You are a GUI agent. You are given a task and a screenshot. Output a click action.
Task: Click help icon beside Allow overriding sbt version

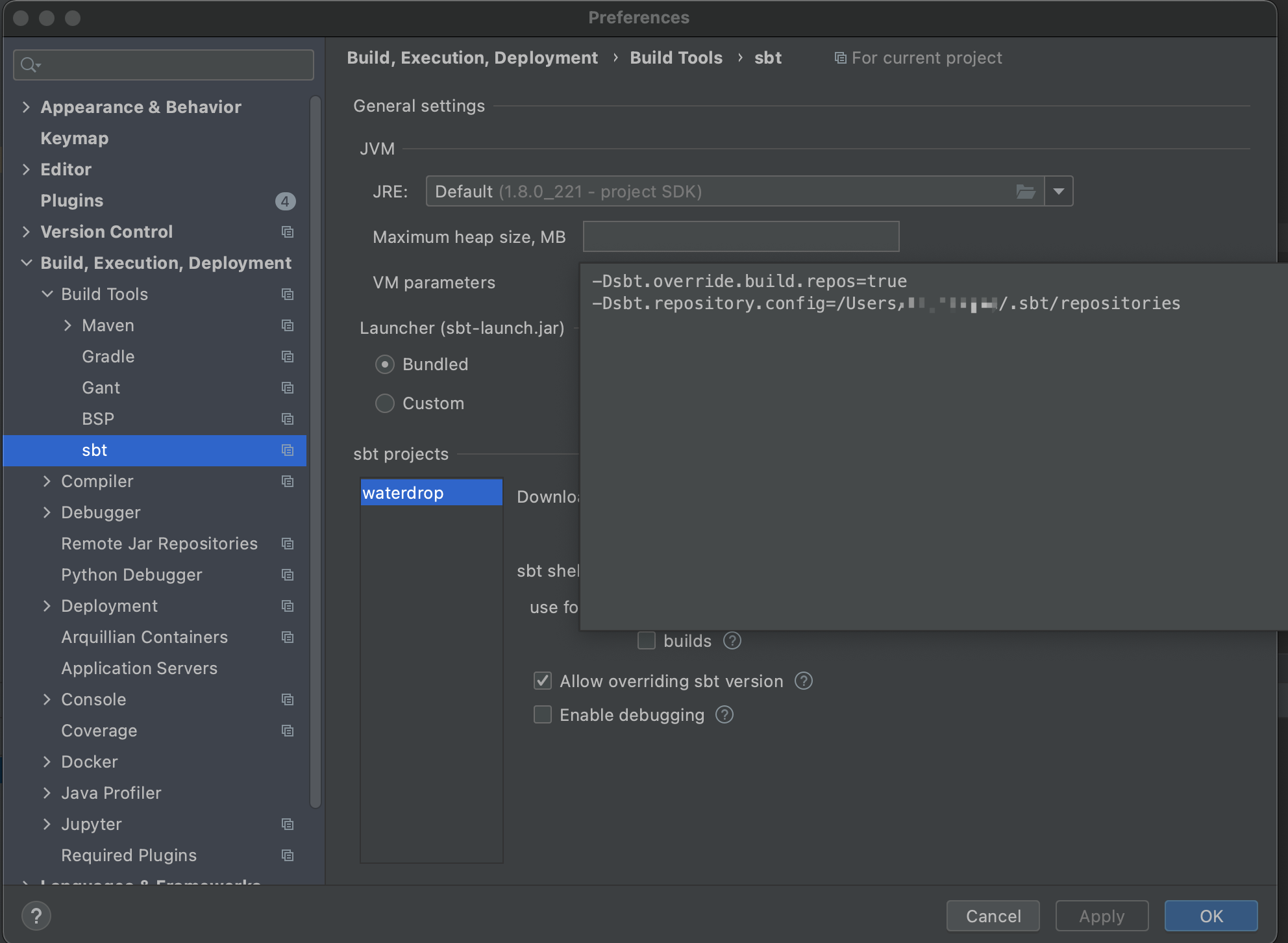point(804,681)
